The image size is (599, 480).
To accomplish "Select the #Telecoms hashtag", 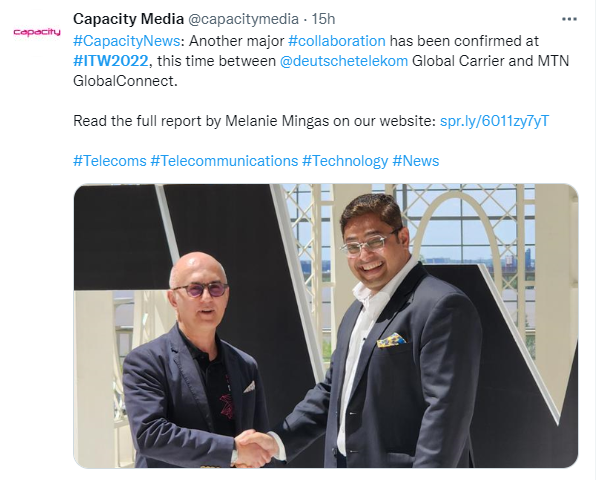I will click(x=110, y=161).
